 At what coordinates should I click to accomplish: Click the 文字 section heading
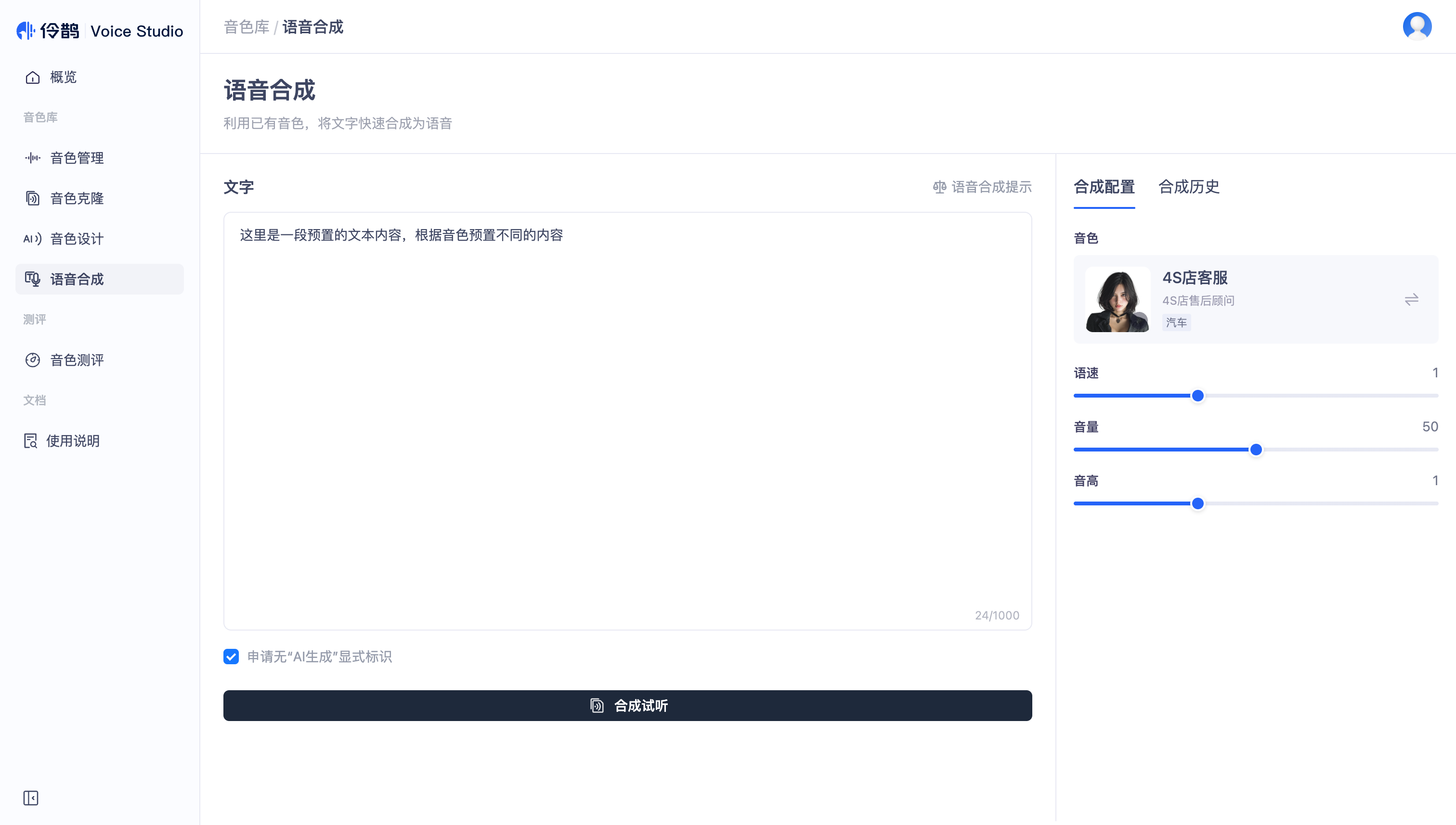[239, 187]
